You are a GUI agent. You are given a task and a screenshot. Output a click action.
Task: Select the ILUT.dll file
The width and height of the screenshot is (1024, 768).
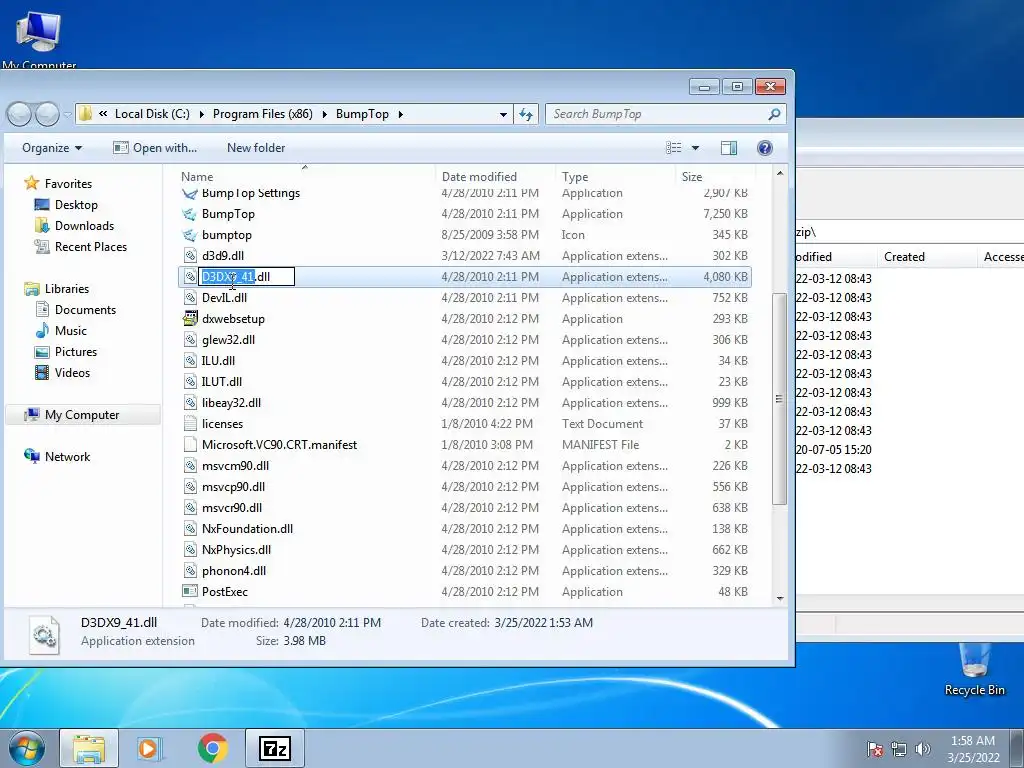pos(221,381)
